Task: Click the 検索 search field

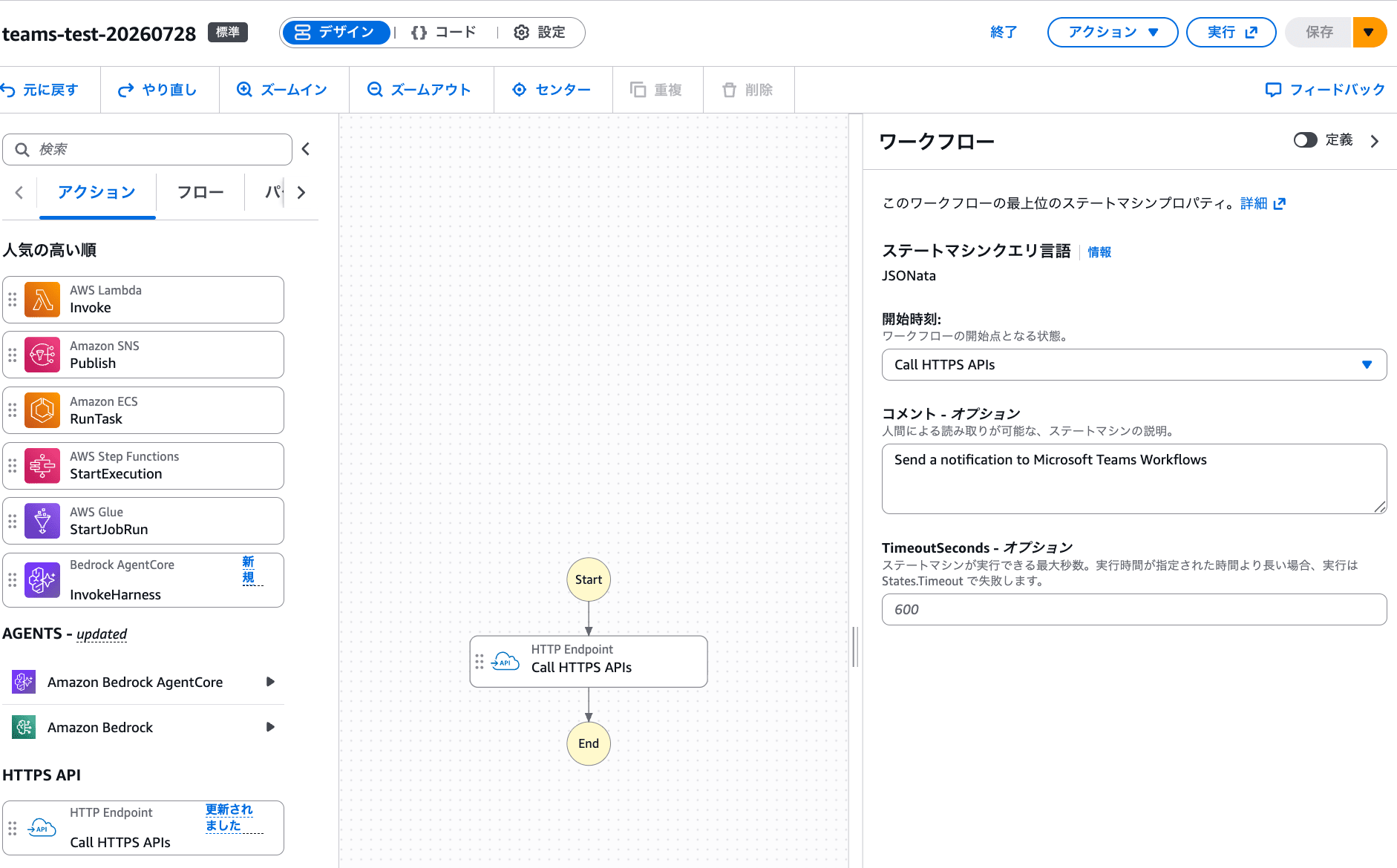Action: [147, 149]
